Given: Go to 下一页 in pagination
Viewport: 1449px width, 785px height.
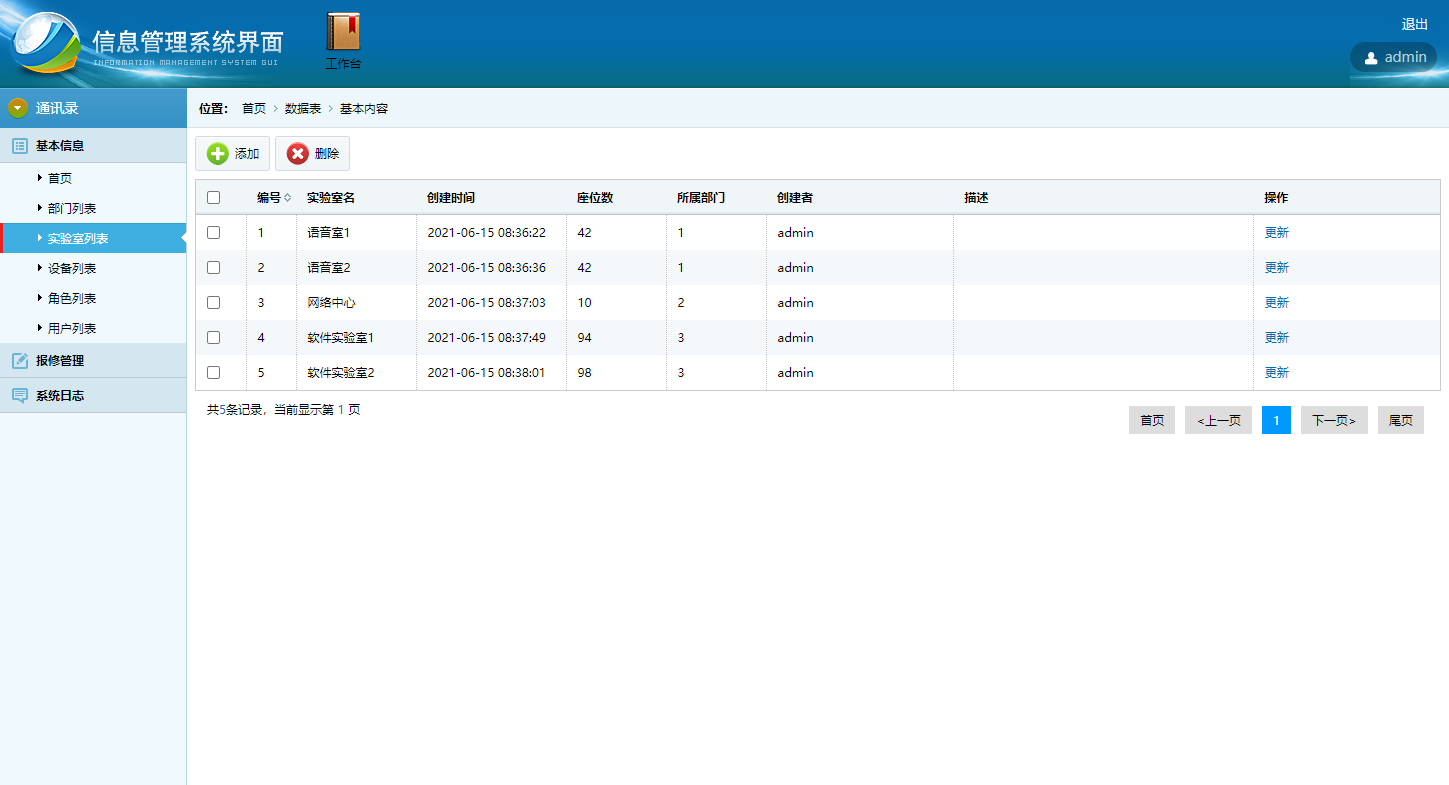Looking at the screenshot, I should [x=1333, y=421].
